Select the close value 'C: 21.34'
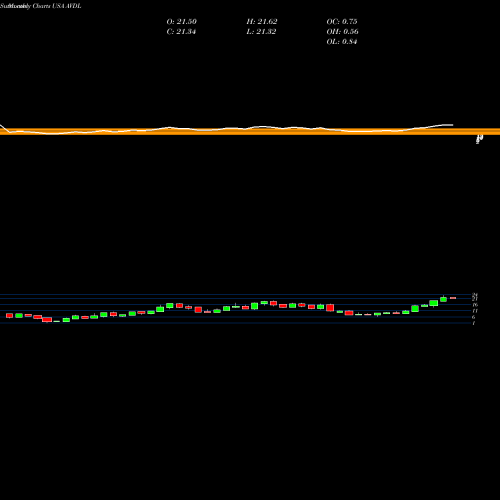Viewport: 500px width, 500px height. (181, 32)
